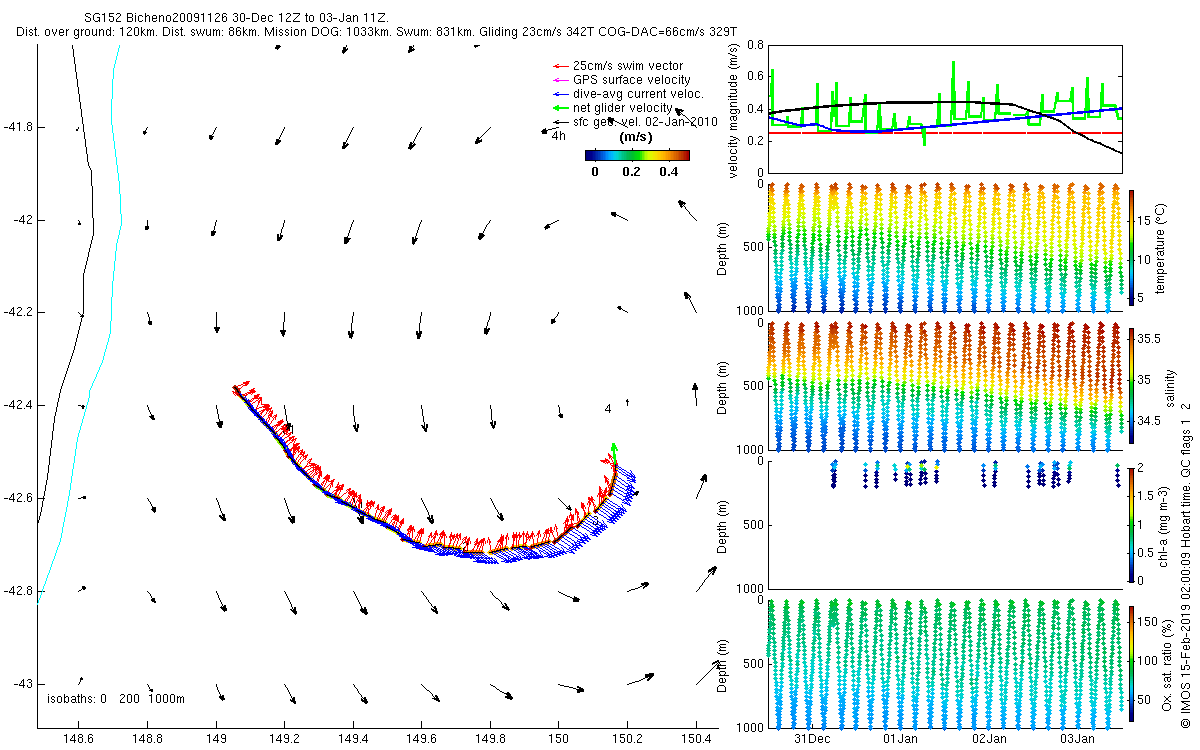
Task: Click longitude tick label '150.2'
Action: click(x=627, y=739)
